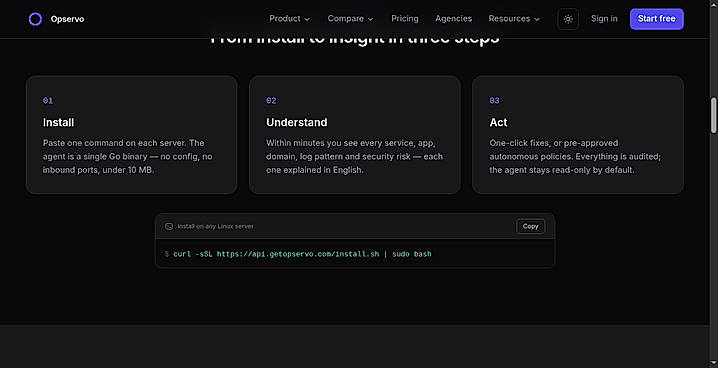Image resolution: width=718 pixels, height=368 pixels.
Task: Click the "Act" step heading
Action: coord(498,122)
